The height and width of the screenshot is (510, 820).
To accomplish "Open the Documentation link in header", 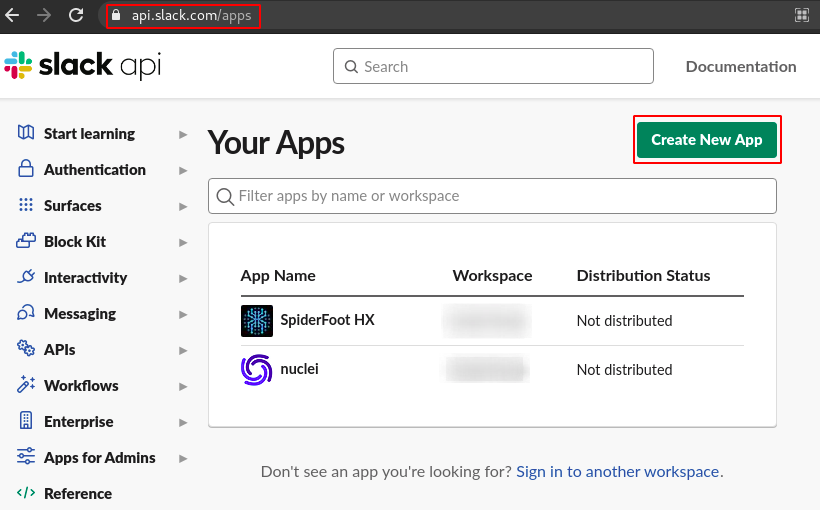I will [740, 67].
